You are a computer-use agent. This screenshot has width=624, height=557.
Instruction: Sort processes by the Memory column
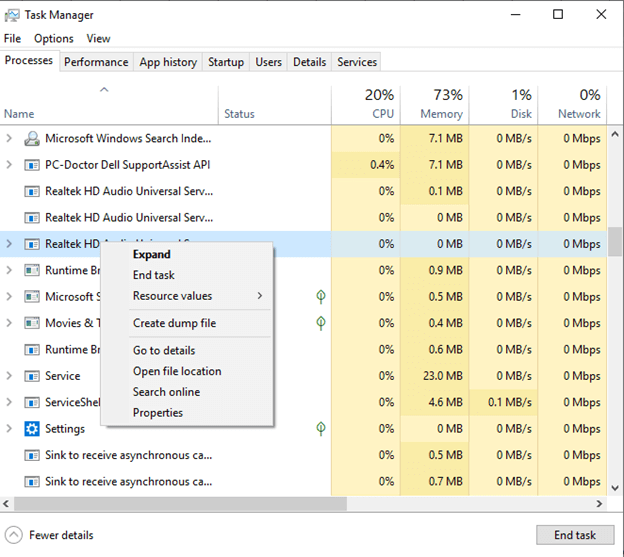[x=435, y=105]
